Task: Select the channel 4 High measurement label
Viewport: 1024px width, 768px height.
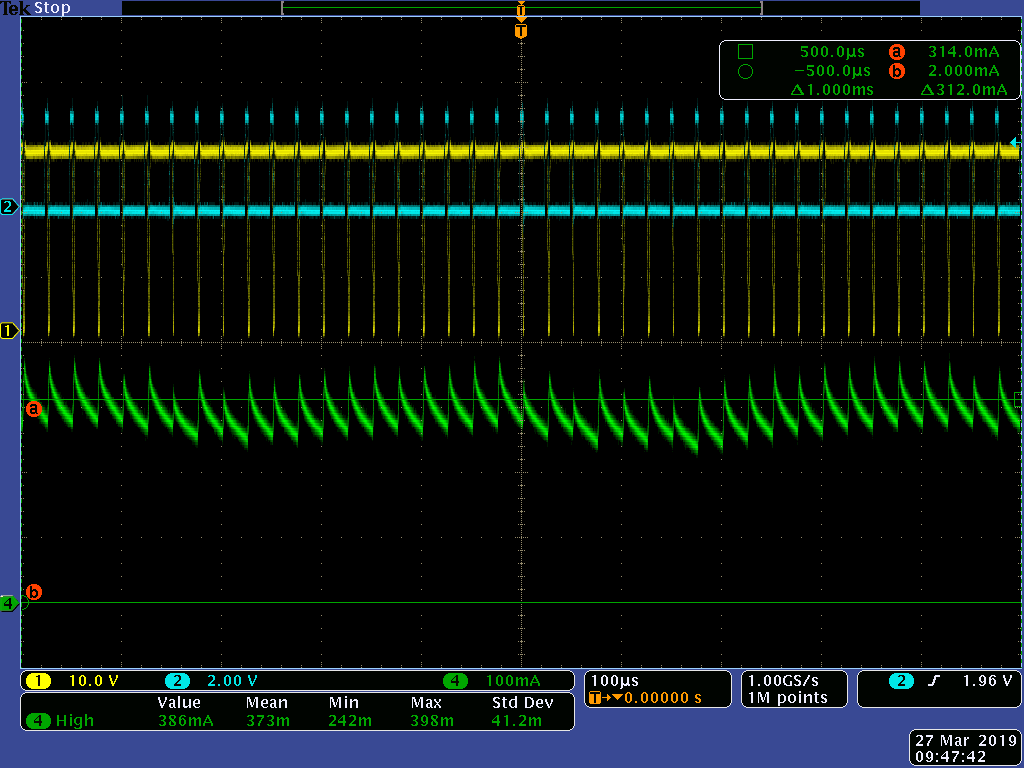Action: (65, 720)
